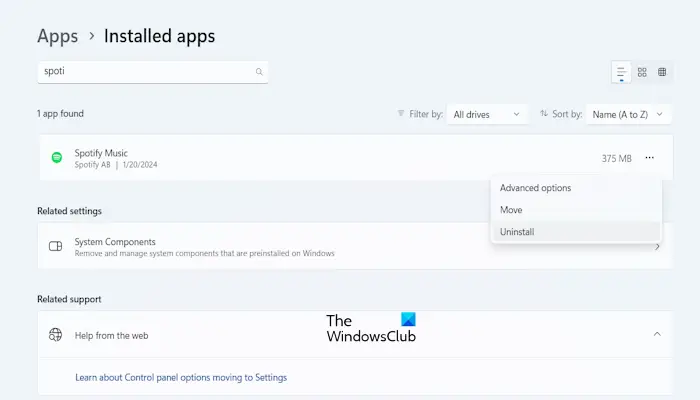Image resolution: width=700 pixels, height=400 pixels.
Task: Click the System Components icon
Action: point(56,246)
